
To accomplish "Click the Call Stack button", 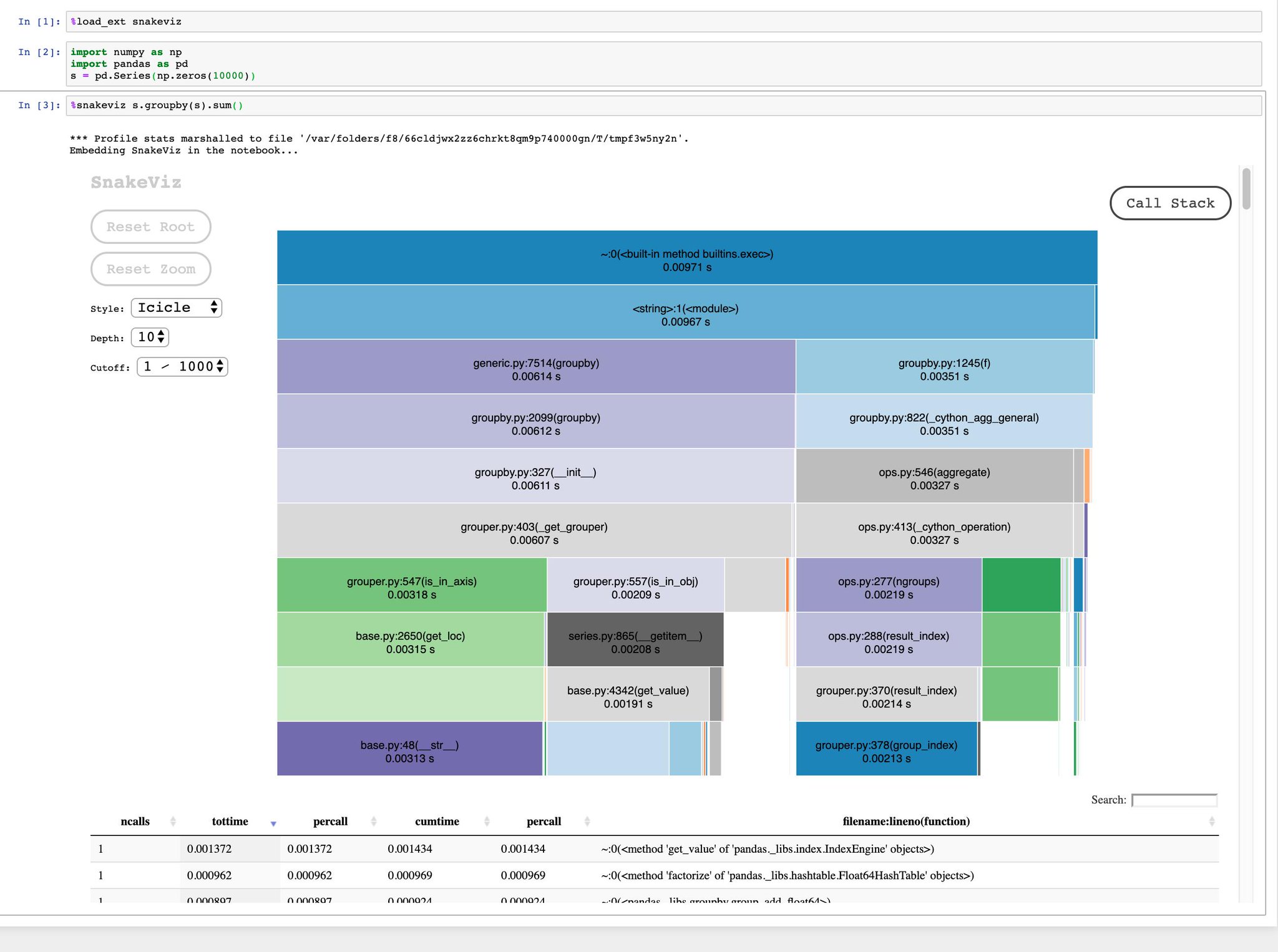I will point(1170,203).
